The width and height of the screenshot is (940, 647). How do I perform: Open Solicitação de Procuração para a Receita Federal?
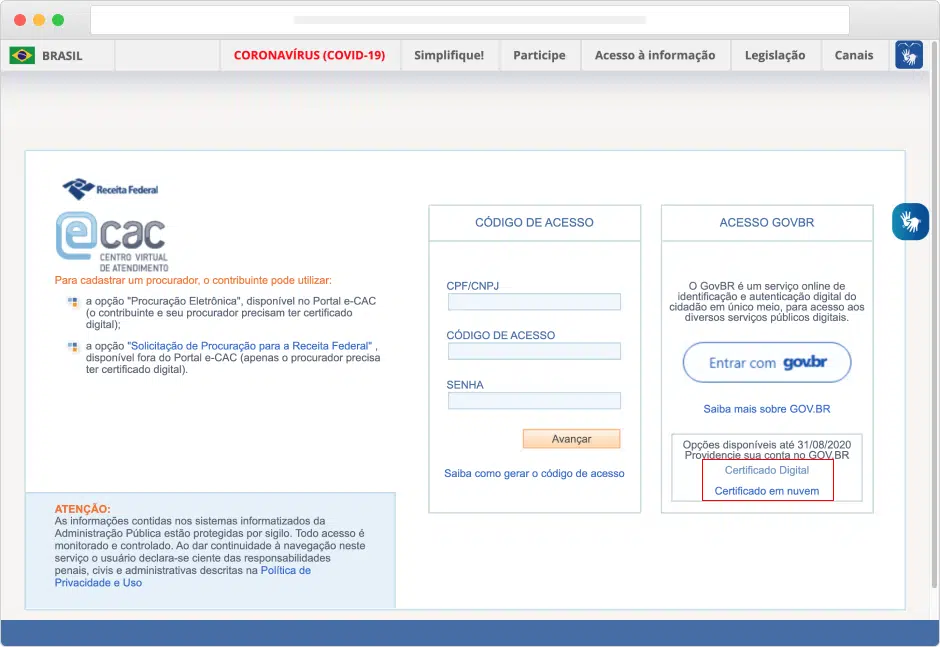(x=249, y=346)
